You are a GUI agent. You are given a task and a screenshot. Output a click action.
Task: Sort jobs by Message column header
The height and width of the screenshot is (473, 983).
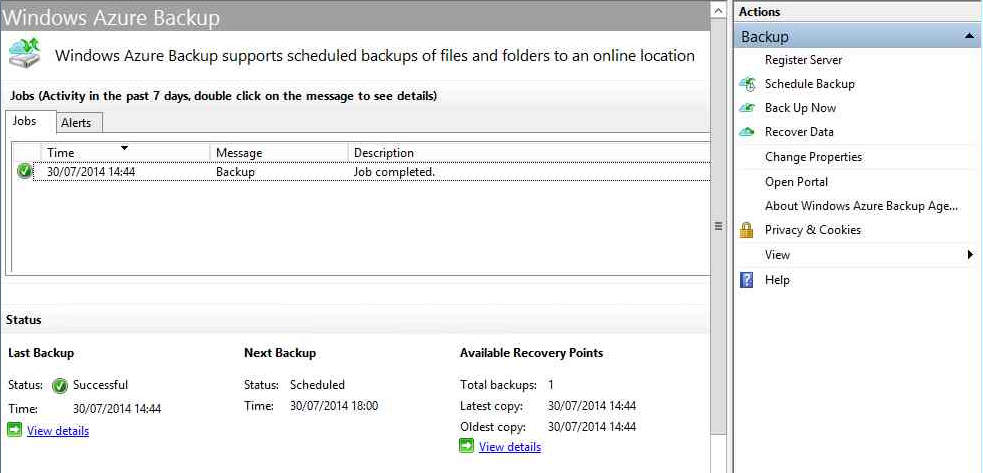point(279,152)
